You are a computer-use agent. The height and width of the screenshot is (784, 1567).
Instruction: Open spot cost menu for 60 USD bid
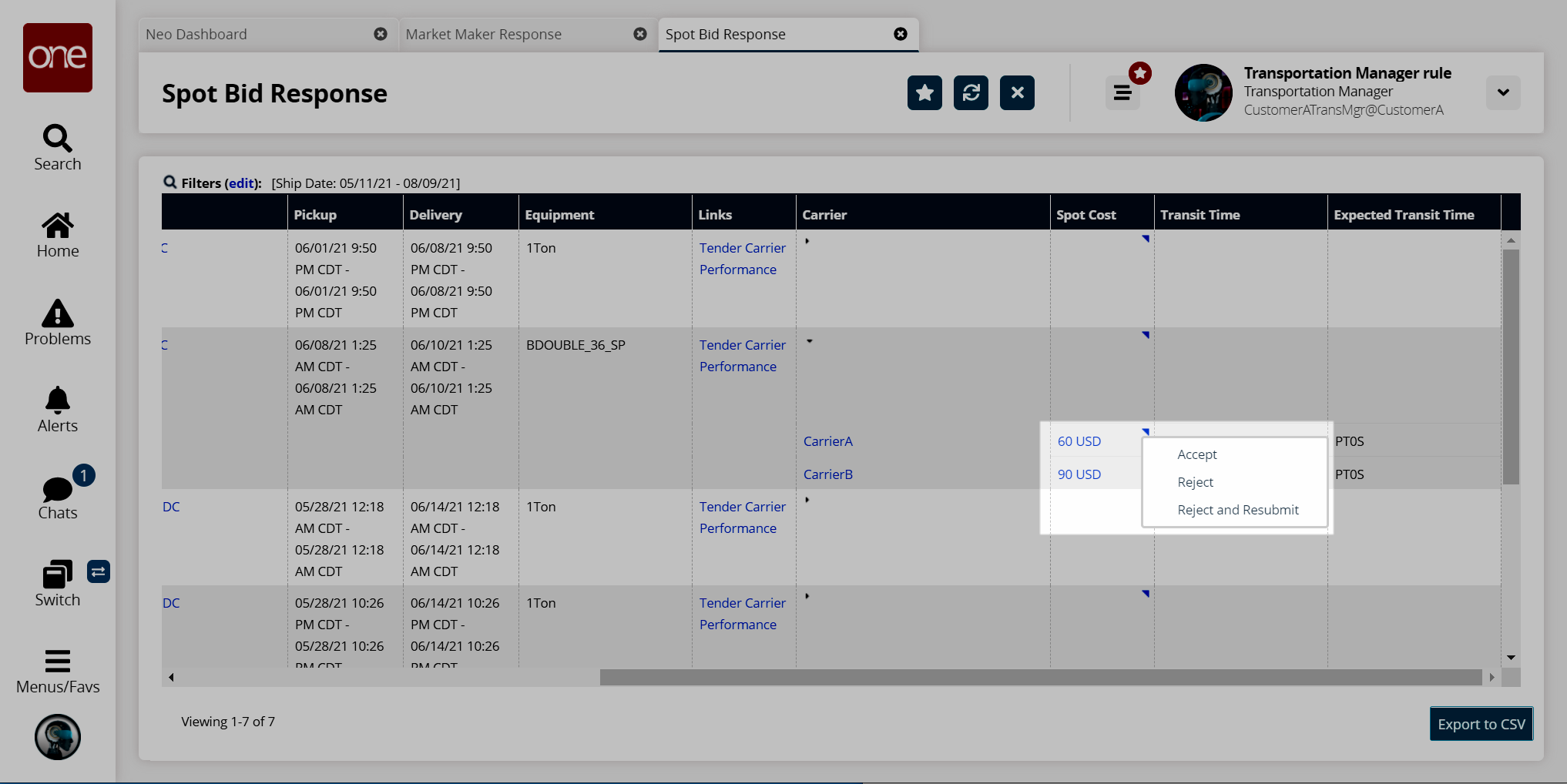click(x=1146, y=431)
